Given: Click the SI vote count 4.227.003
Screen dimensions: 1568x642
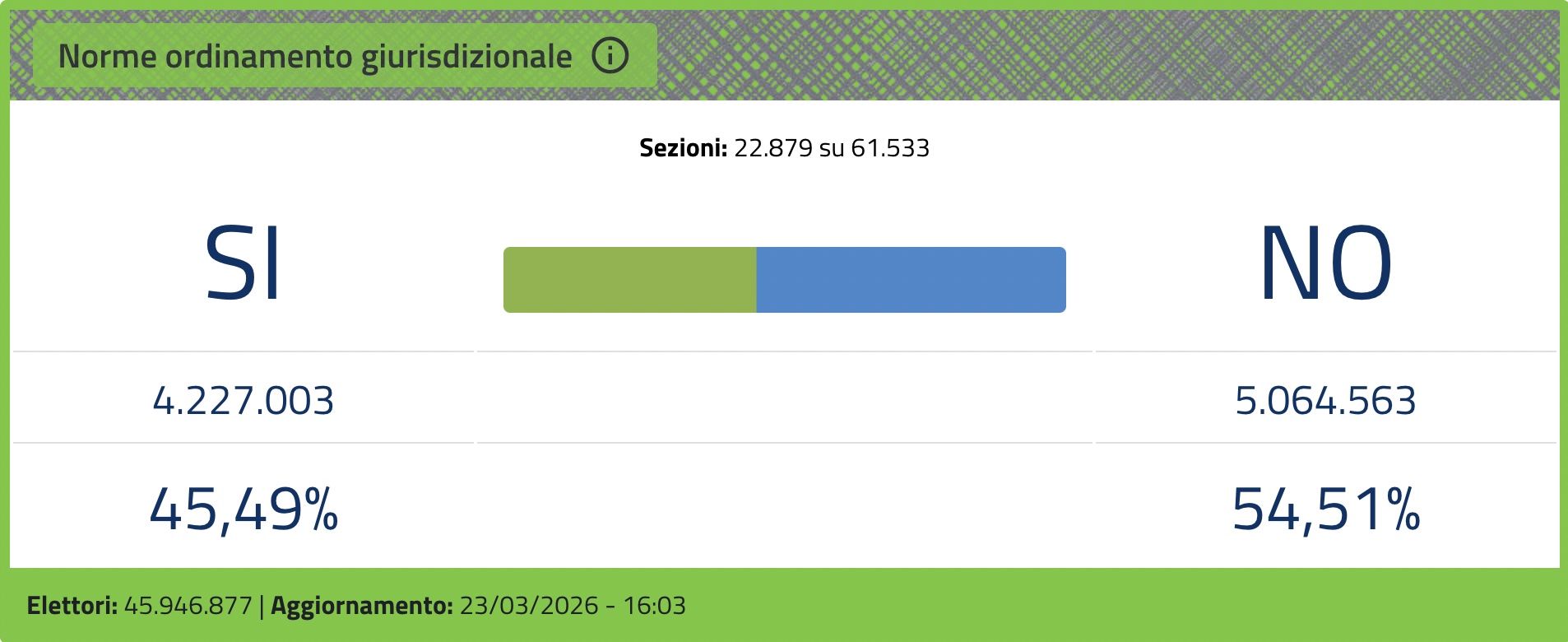Looking at the screenshot, I should (244, 401).
